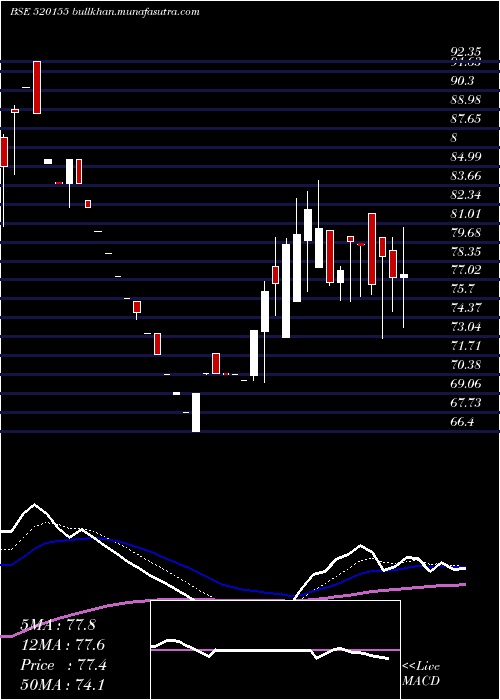Click the 79.68 price axis label

(x=466, y=233)
